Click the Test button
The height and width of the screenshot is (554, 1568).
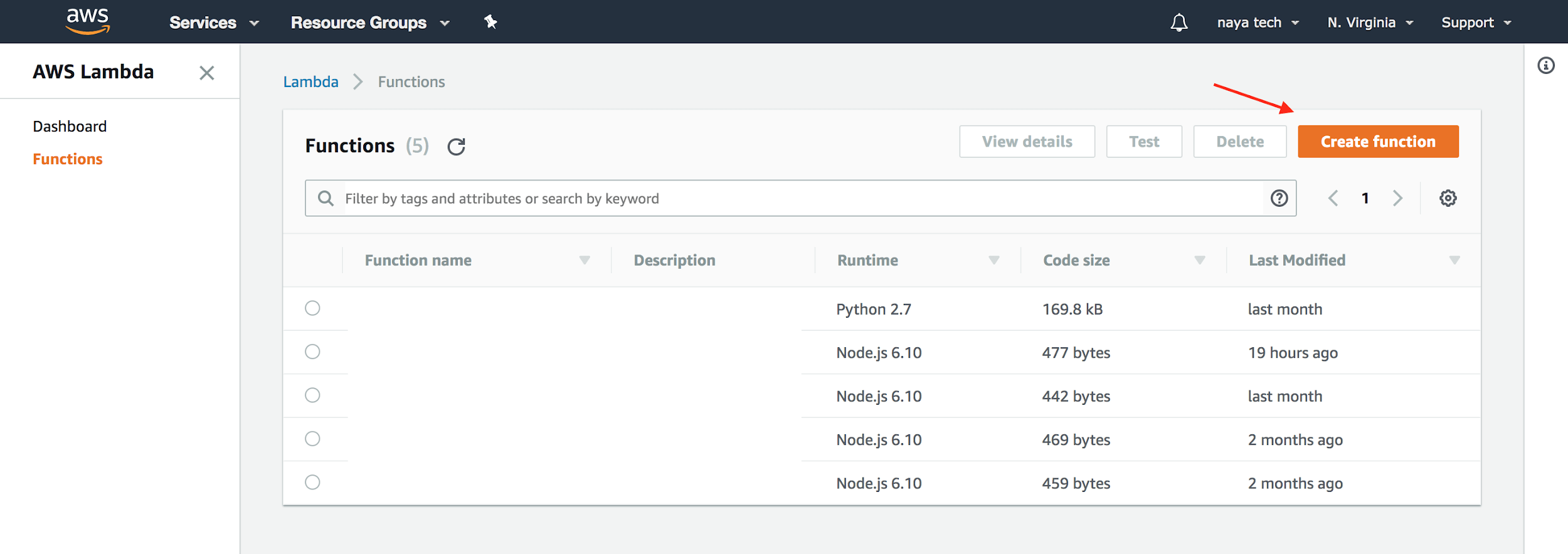[1145, 142]
